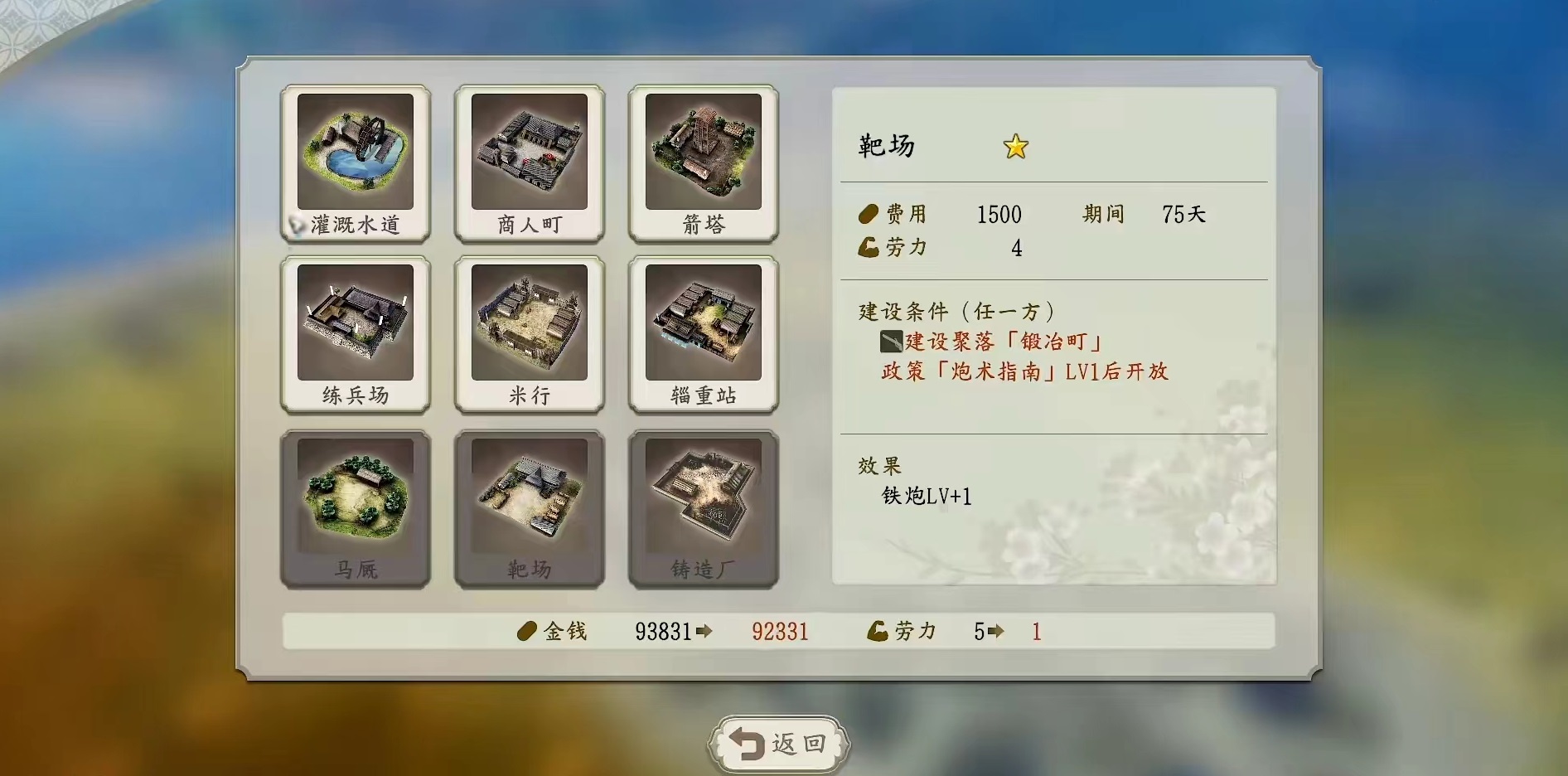Viewport: 1568px width, 776px height.
Task: Select the 灌溉水道 irrigation building tile
Action: tap(356, 164)
